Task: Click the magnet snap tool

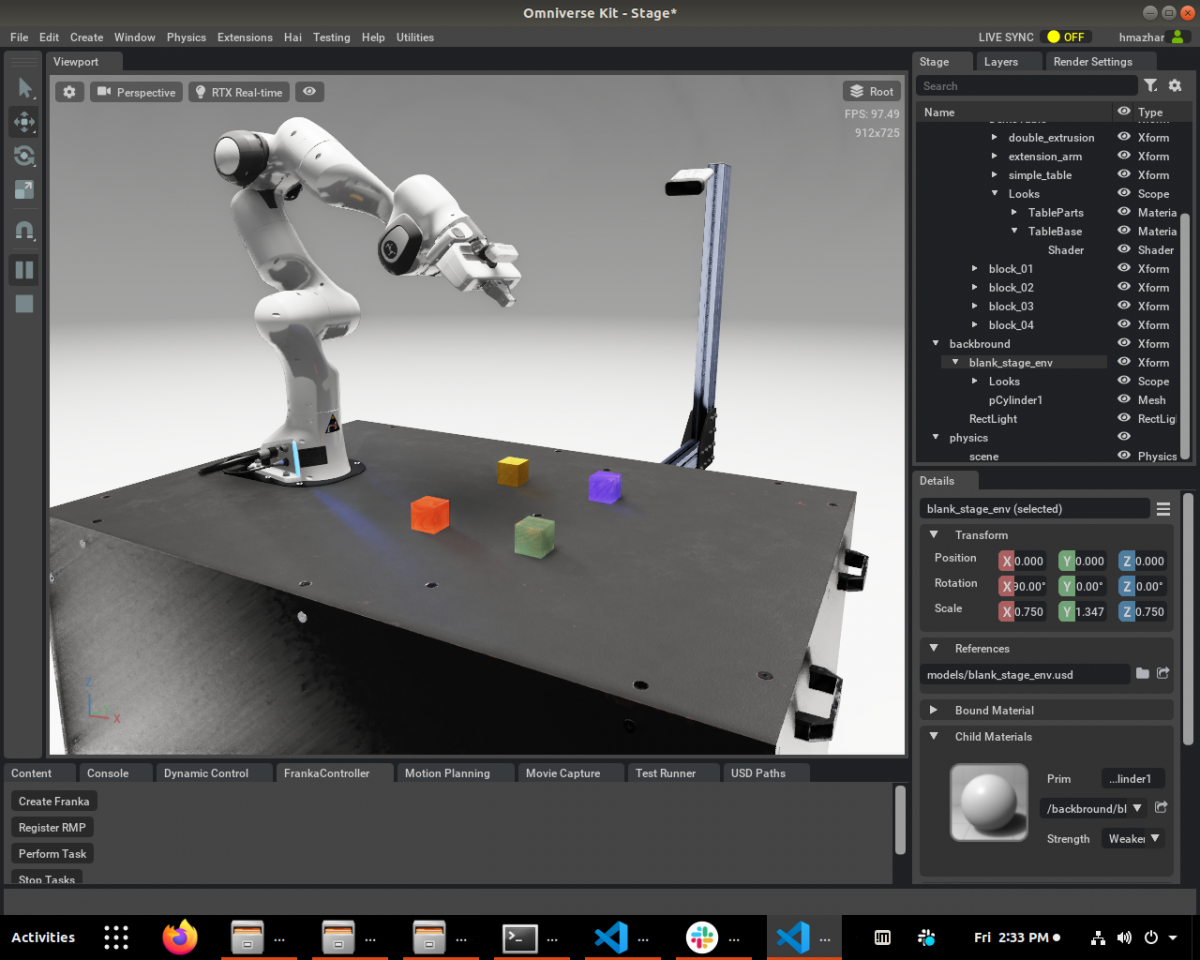Action: pyautogui.click(x=24, y=230)
